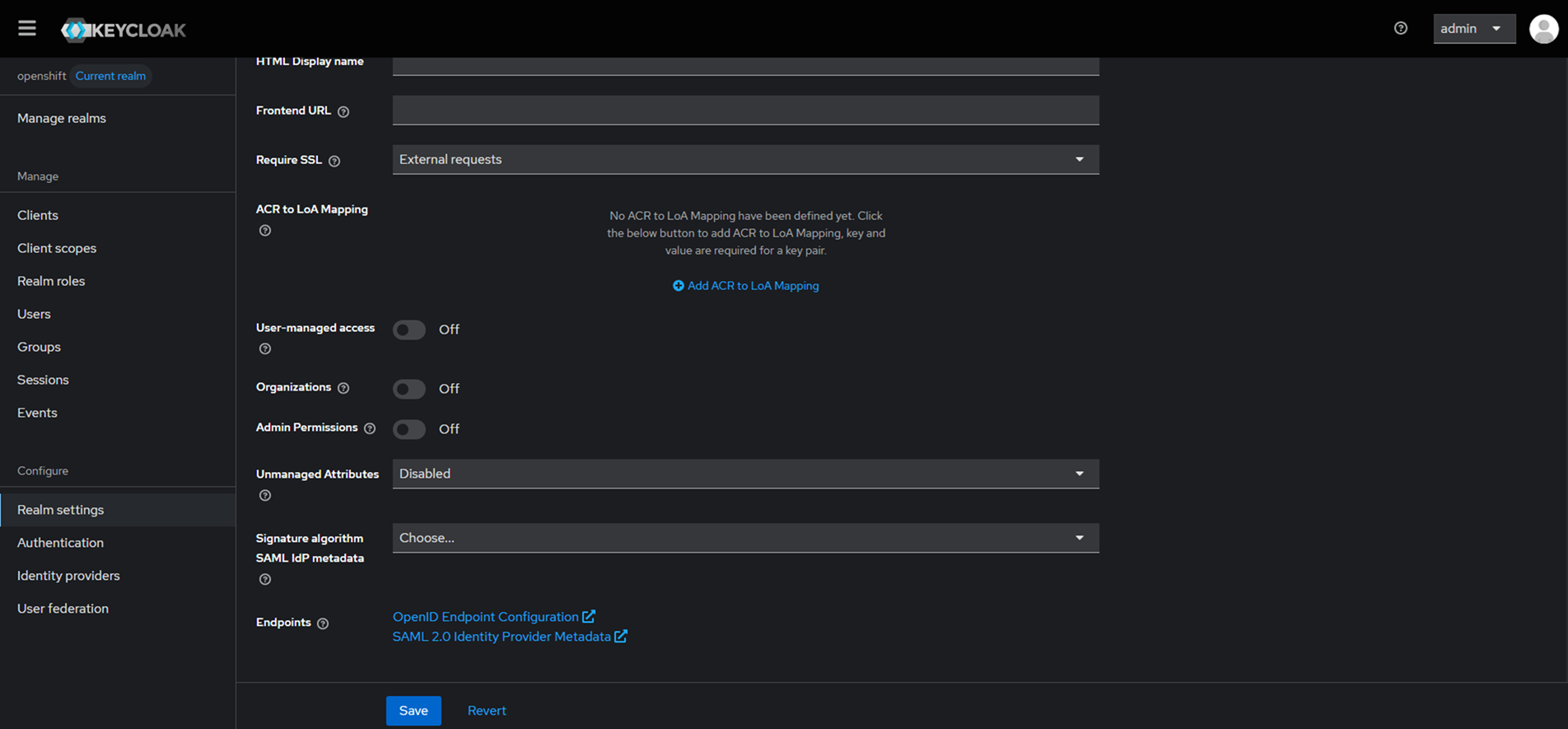Go to Clients in the sidebar
Viewport: 1568px width, 729px height.
click(38, 215)
